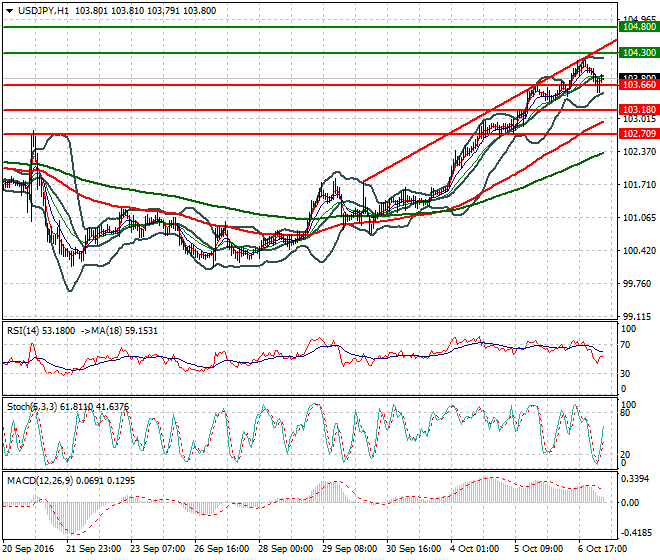Click the MACD(12,26,9) indicator label
Image resolution: width=660 pixels, height=560 pixels.
[x=40, y=481]
